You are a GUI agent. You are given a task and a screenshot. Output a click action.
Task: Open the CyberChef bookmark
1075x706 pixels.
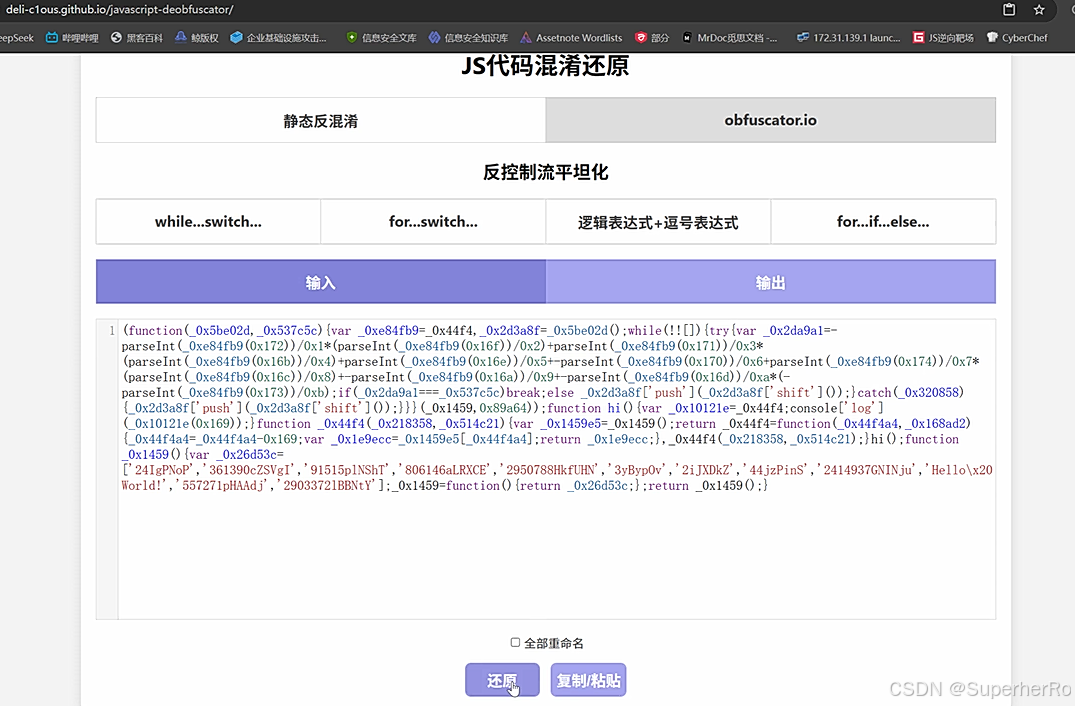1017,38
